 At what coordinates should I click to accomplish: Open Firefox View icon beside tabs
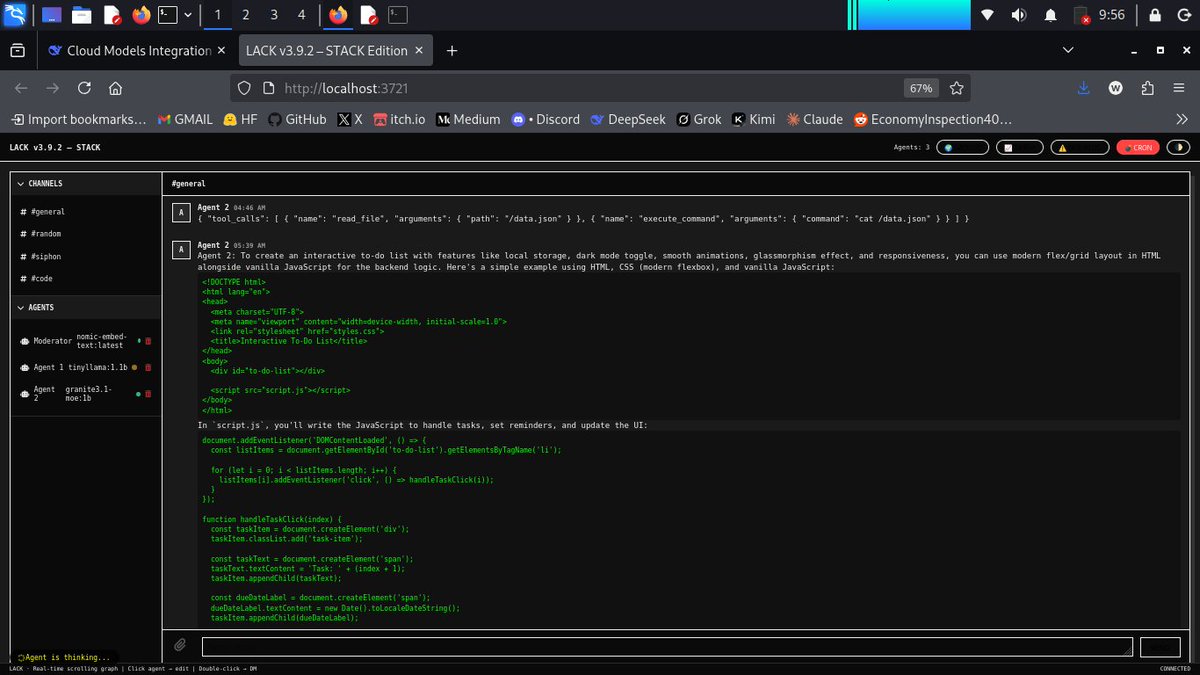(x=18, y=50)
